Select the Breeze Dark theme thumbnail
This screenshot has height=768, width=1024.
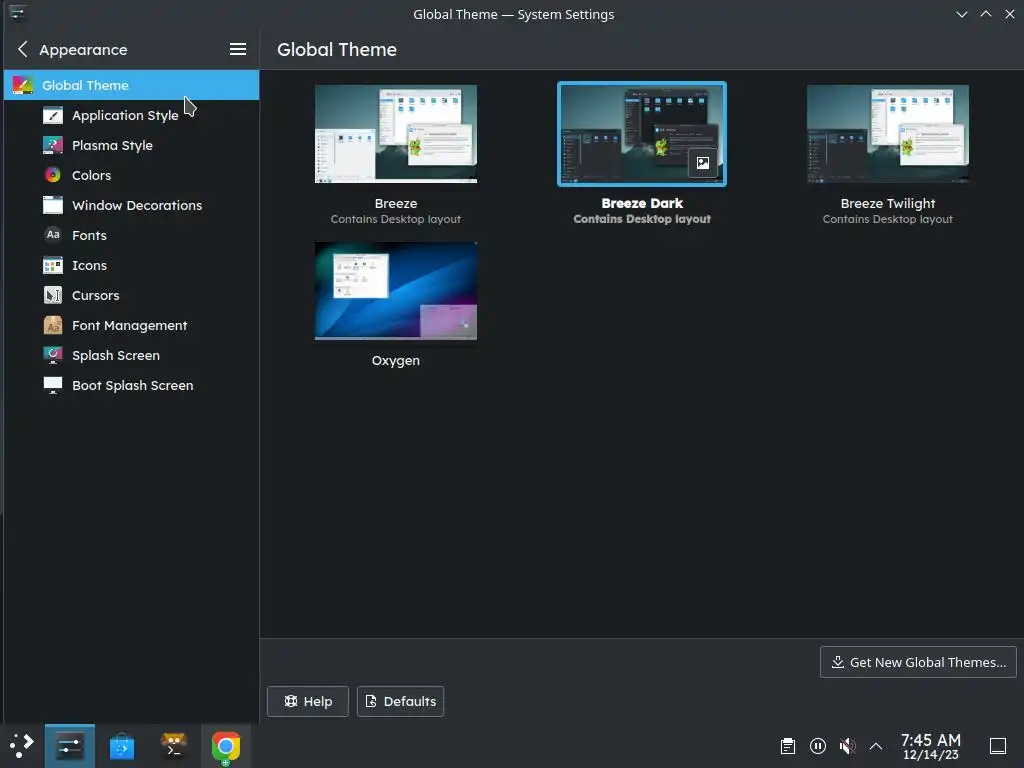pyautogui.click(x=641, y=134)
